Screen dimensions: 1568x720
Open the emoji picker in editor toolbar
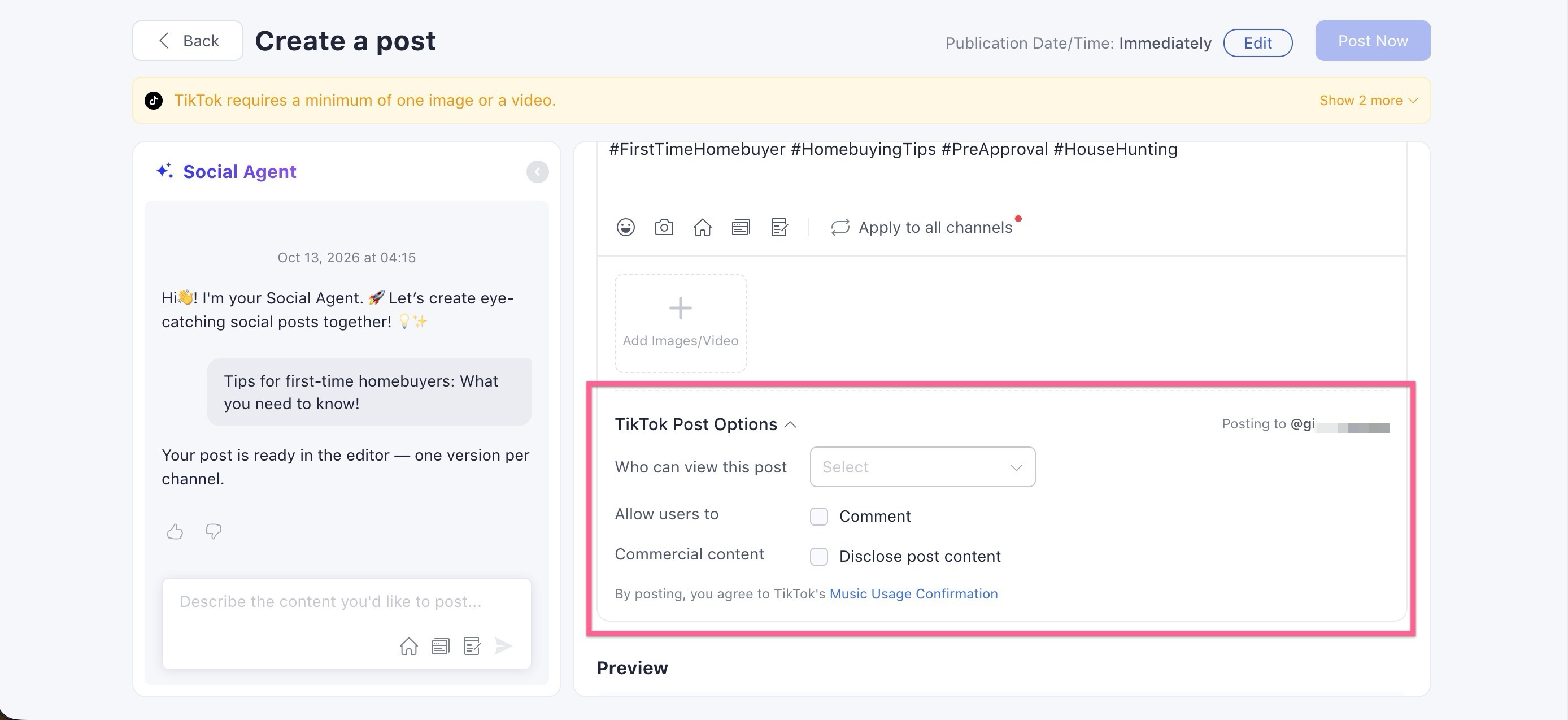coord(625,227)
